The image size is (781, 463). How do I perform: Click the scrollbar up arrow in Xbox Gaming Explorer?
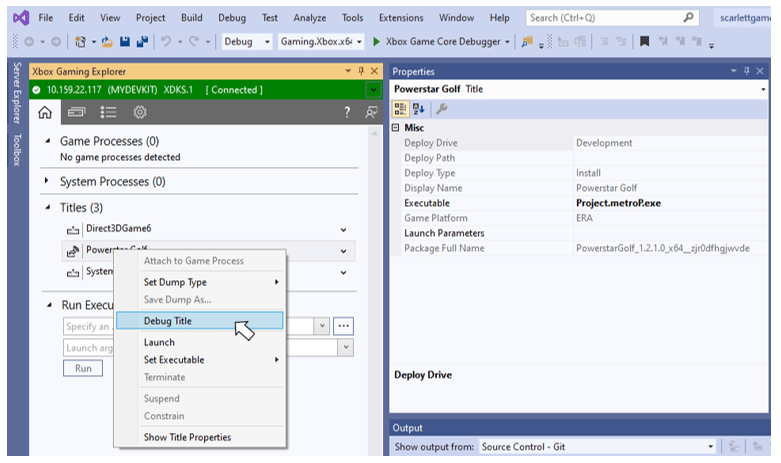coord(374,133)
